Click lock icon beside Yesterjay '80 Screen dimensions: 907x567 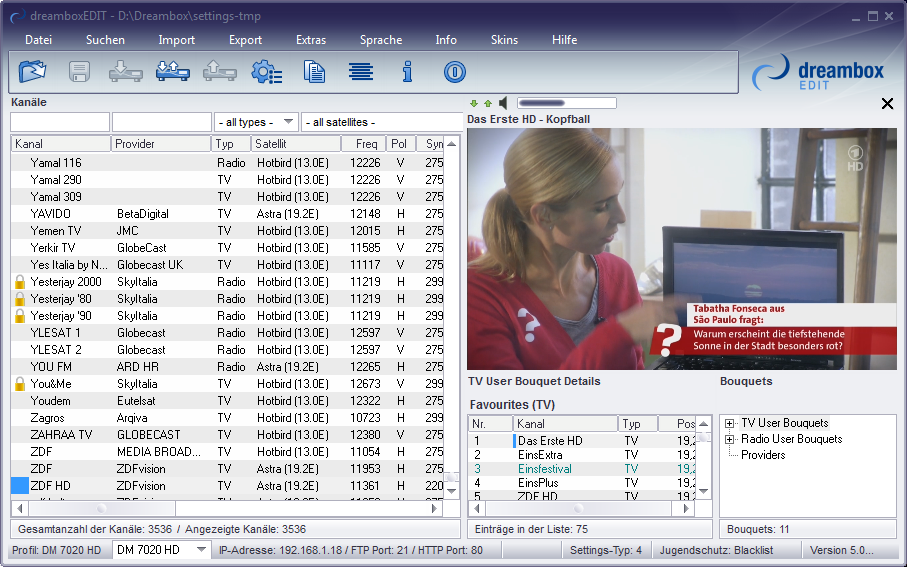pos(20,299)
